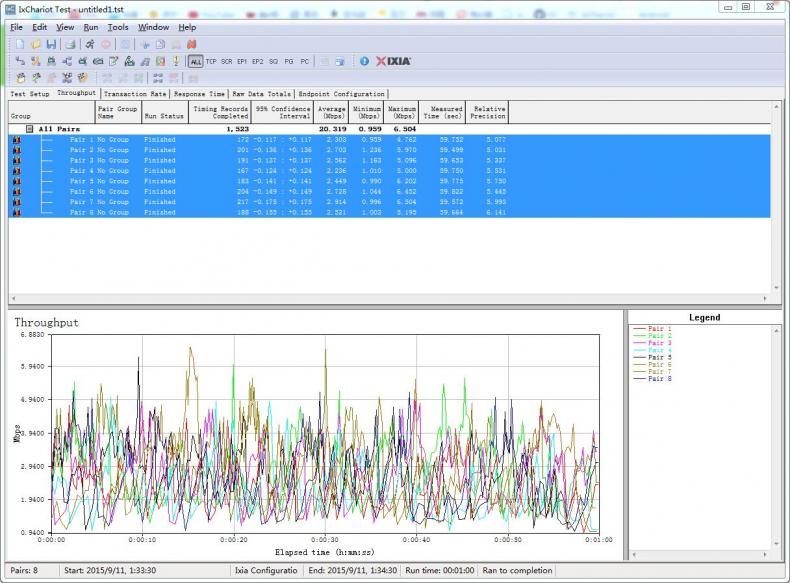The image size is (790, 583).
Task: Click the Undo arrow icon in second toolbar
Action: [x=20, y=61]
